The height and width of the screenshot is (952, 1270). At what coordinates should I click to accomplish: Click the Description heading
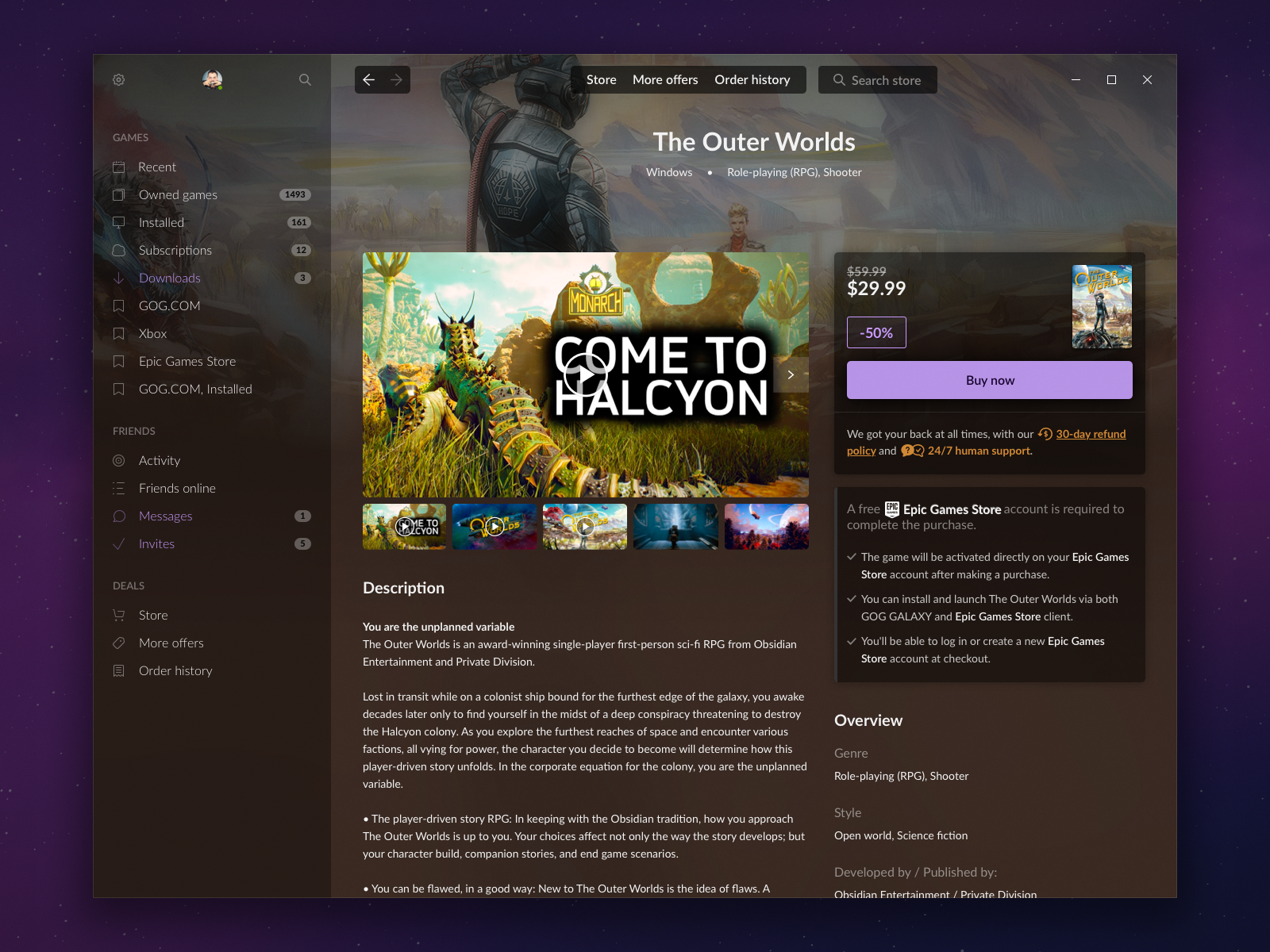point(403,588)
